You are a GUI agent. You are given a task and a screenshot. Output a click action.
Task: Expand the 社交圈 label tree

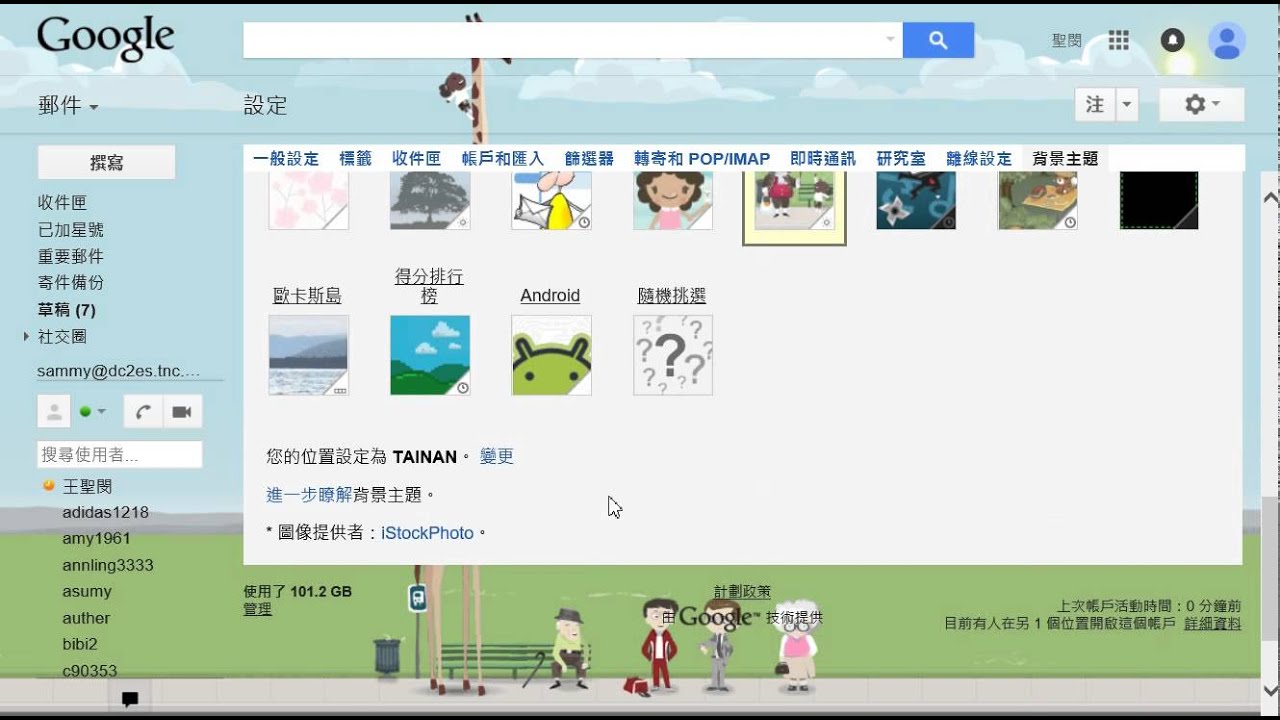26,337
